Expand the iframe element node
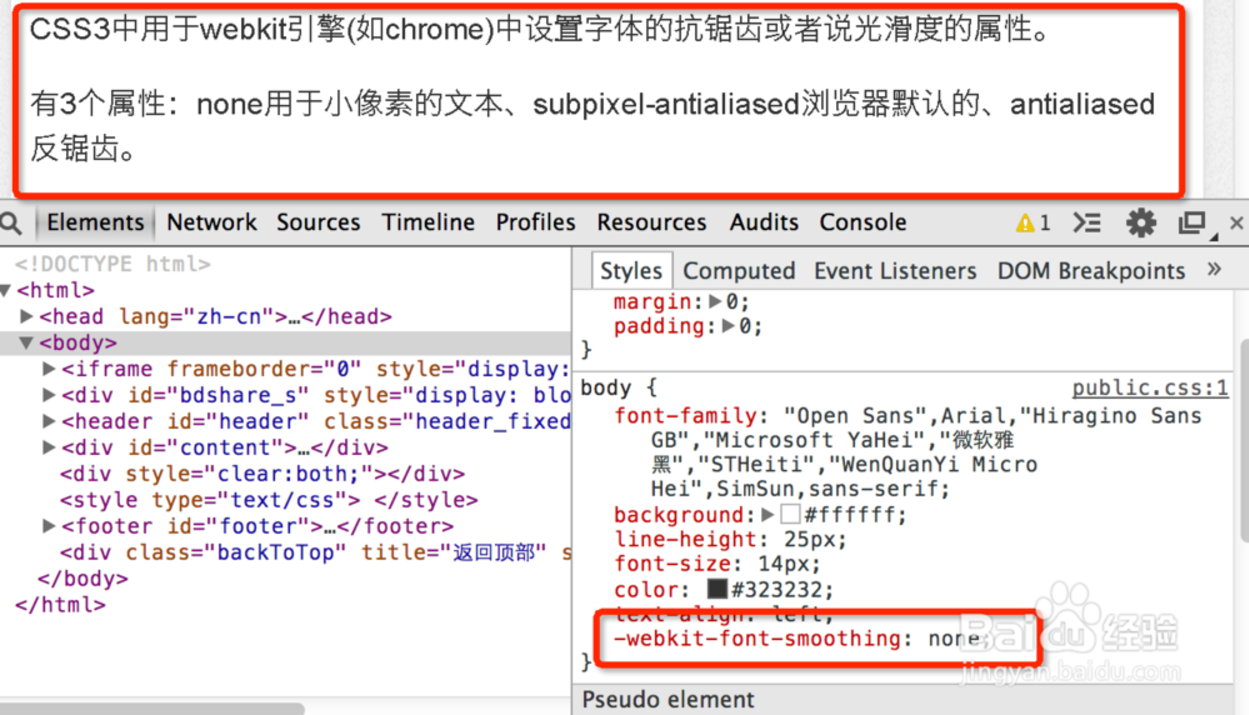Viewport: 1249px width, 715px height. [x=47, y=368]
